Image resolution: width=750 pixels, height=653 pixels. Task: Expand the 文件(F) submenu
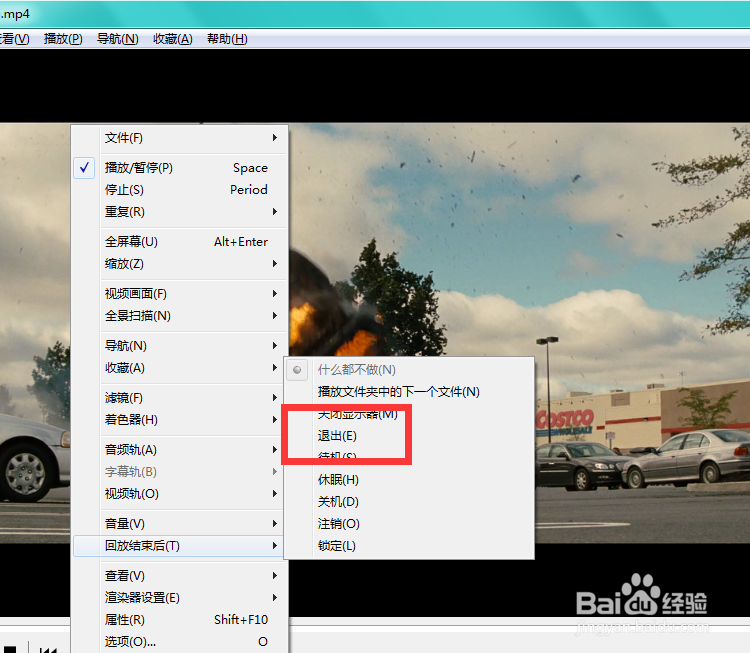pyautogui.click(x=180, y=138)
